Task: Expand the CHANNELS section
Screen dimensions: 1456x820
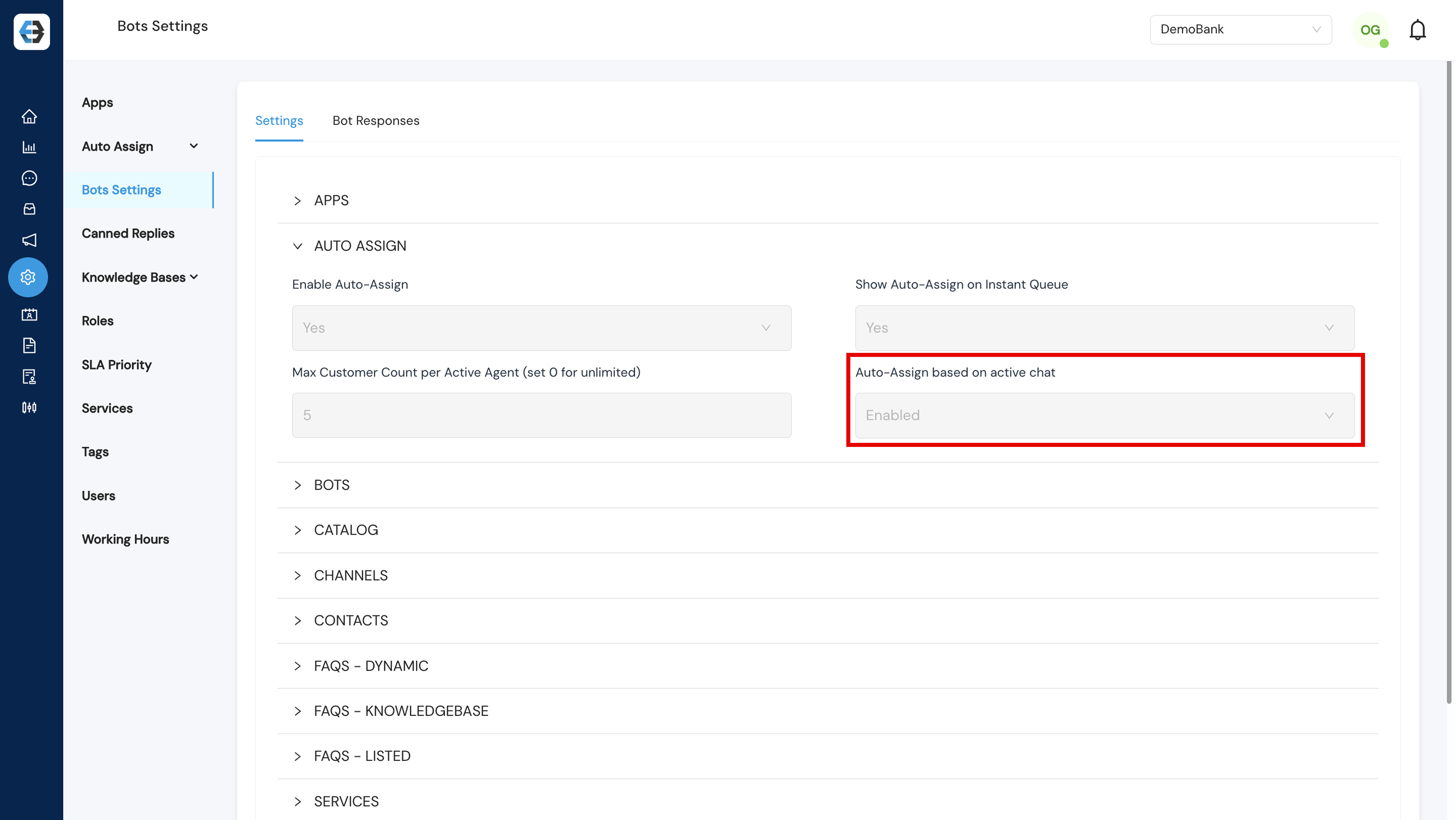Action: (x=828, y=575)
